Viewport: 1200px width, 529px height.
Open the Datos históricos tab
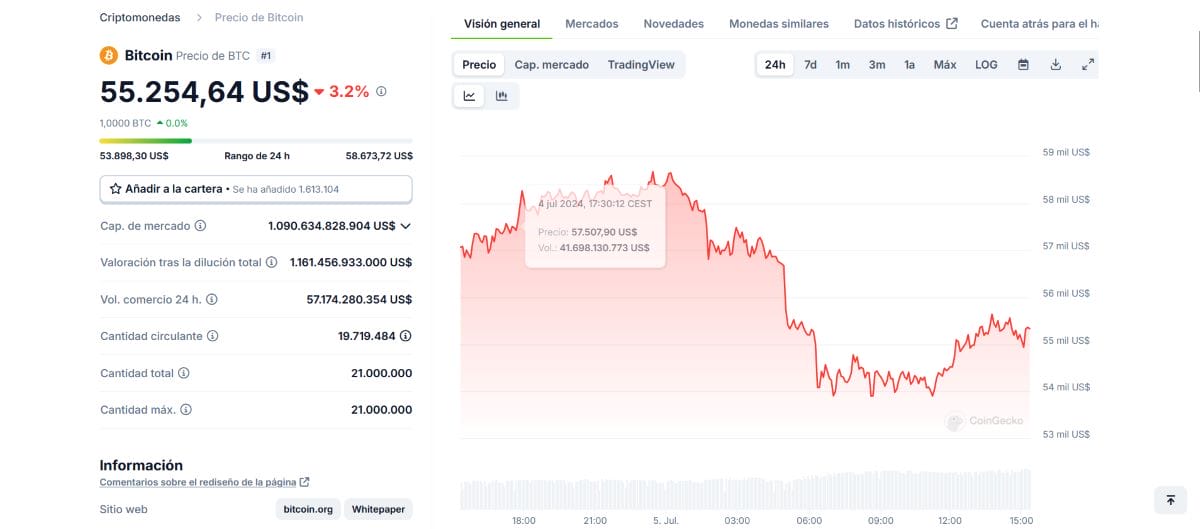904,23
